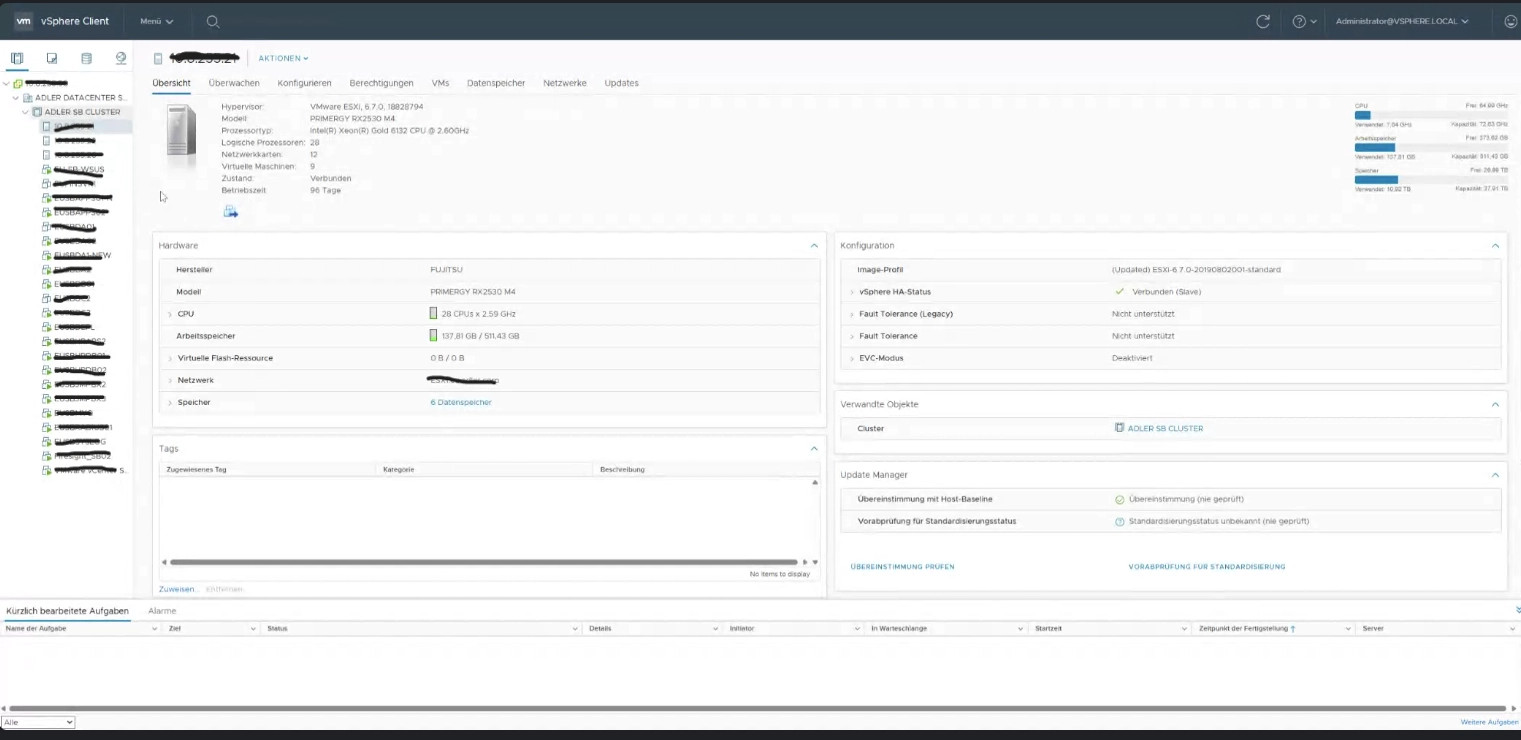Collapse the Update Manager panel
Image resolution: width=1521 pixels, height=740 pixels.
[x=1495, y=475]
